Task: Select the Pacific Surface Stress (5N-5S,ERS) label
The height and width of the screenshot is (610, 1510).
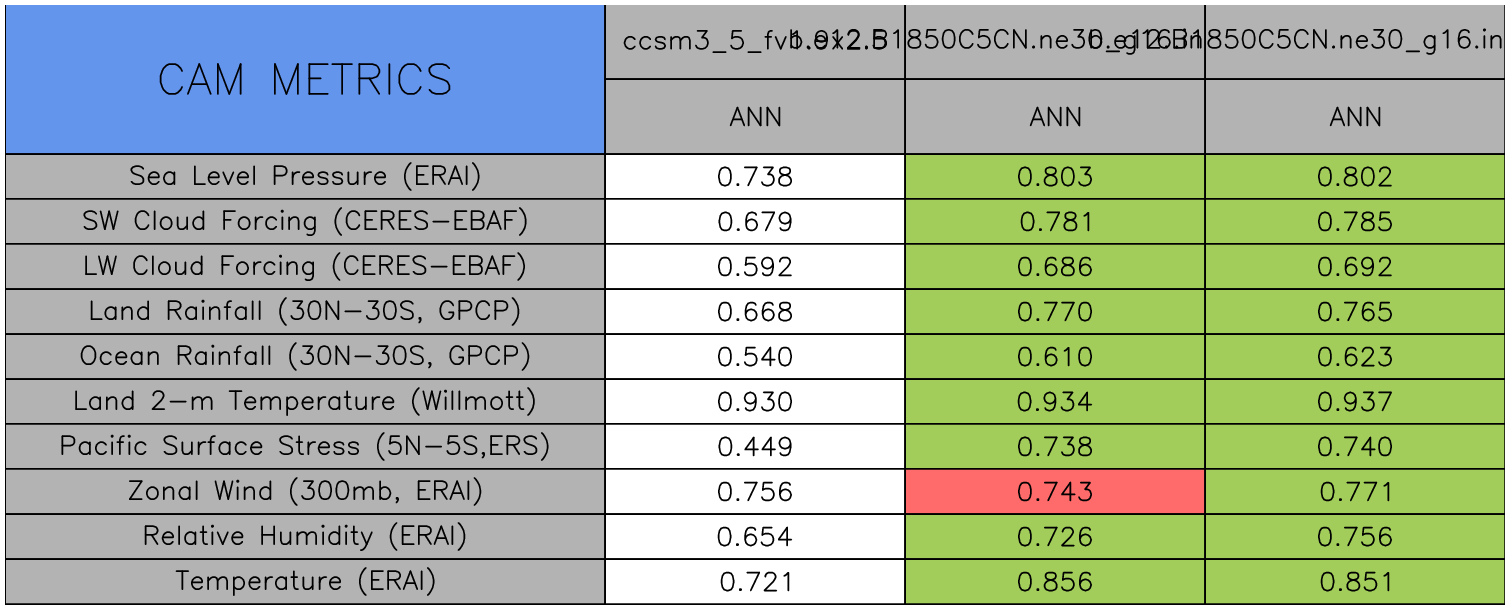Action: pyautogui.click(x=305, y=446)
